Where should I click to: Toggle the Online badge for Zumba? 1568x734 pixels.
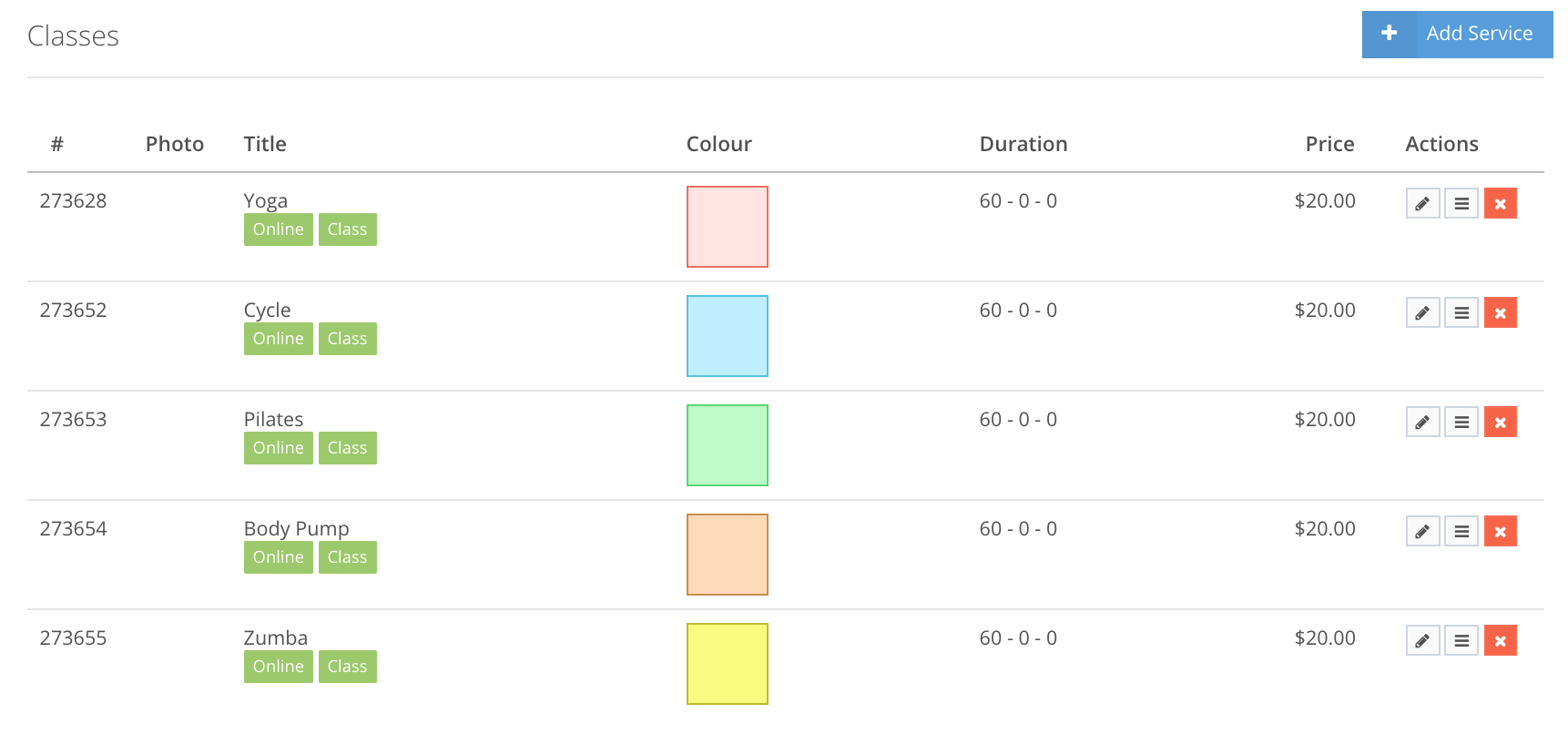278,666
